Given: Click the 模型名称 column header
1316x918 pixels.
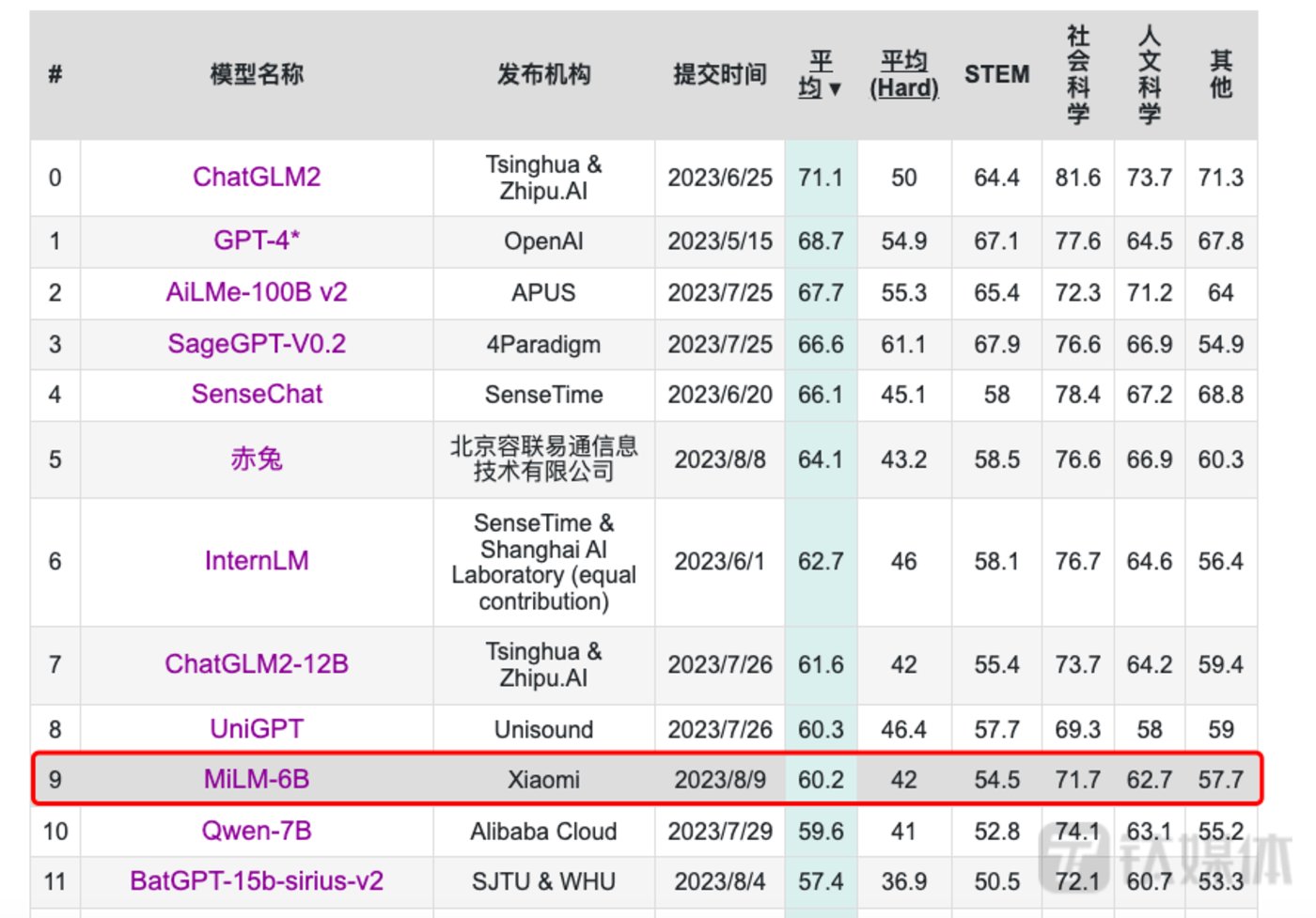Looking at the screenshot, I should coord(257,74).
